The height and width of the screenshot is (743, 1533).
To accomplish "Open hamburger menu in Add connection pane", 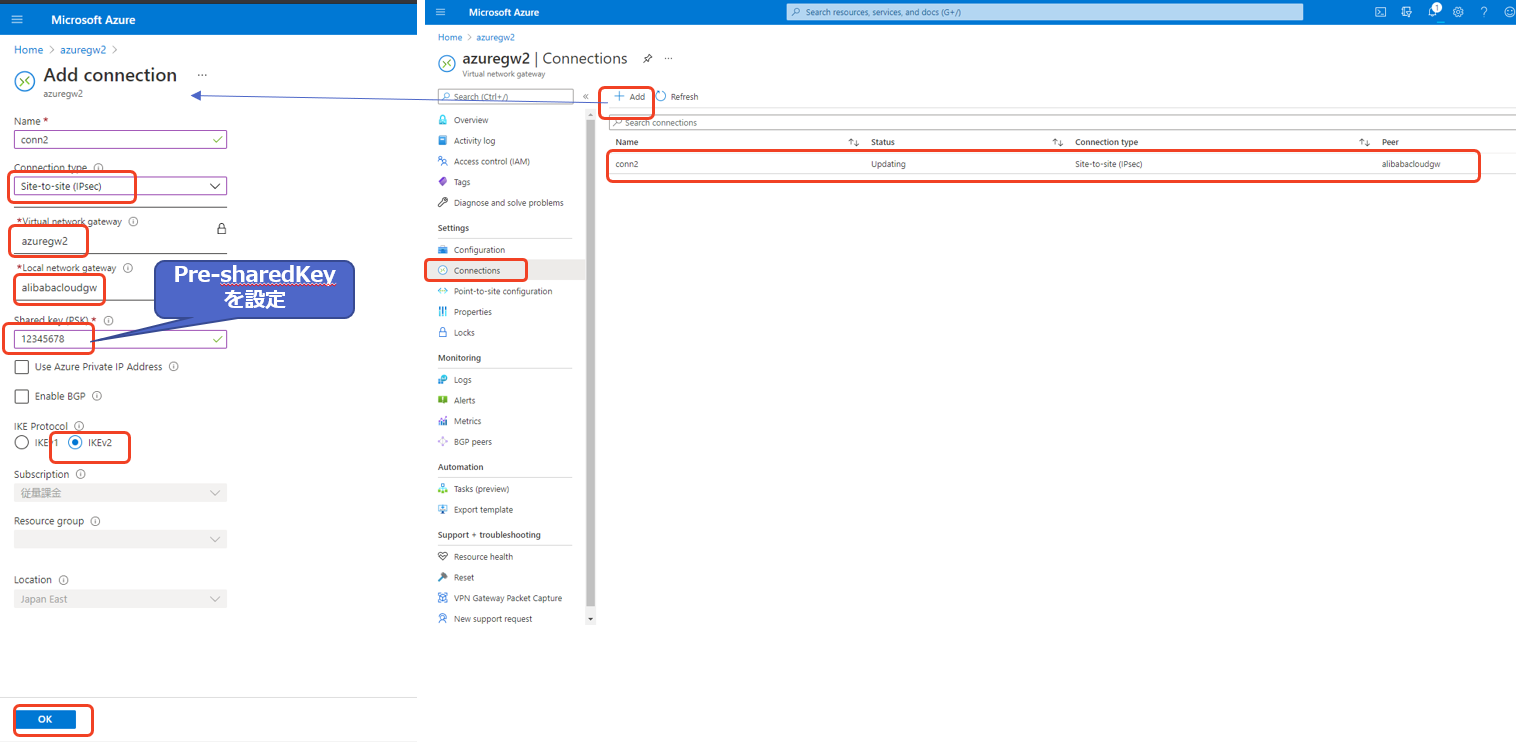I will coord(17,19).
